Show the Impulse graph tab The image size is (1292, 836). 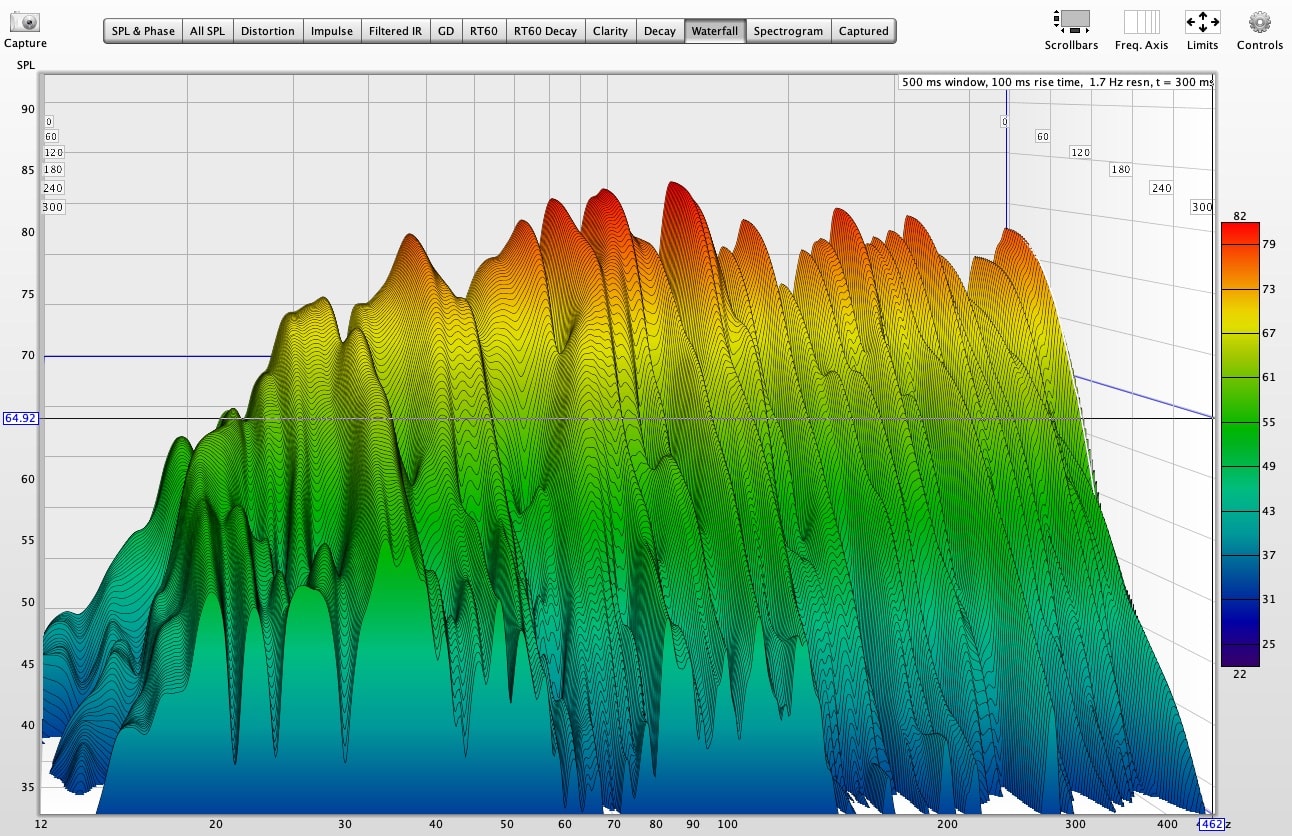pos(331,31)
